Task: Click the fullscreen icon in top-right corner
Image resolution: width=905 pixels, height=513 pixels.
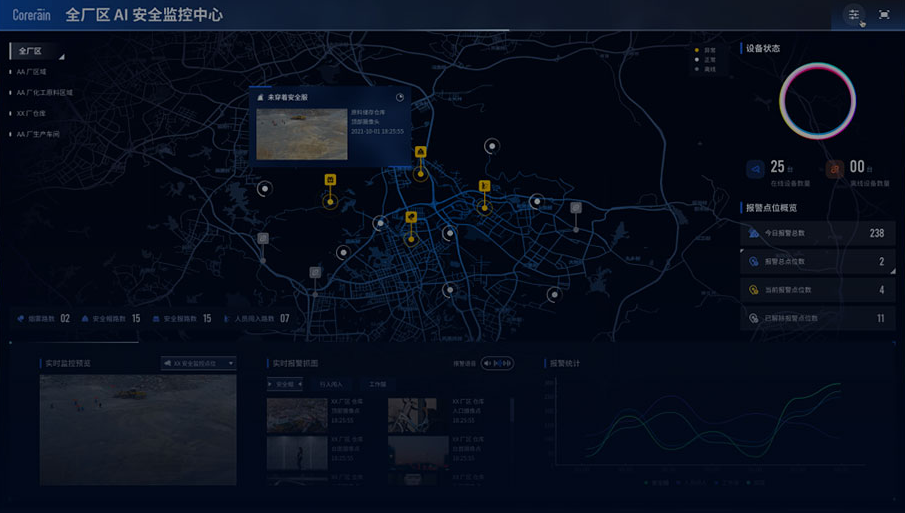Action: pyautogui.click(x=884, y=14)
